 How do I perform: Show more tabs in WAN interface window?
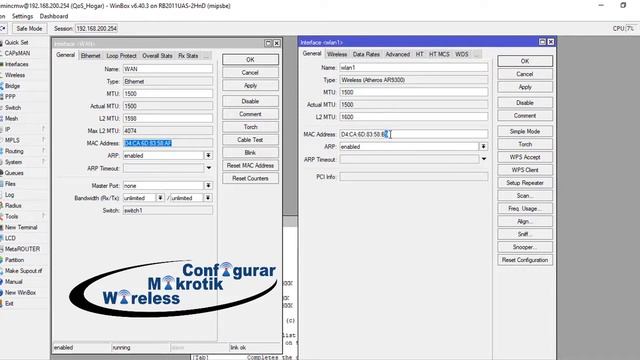coord(207,56)
